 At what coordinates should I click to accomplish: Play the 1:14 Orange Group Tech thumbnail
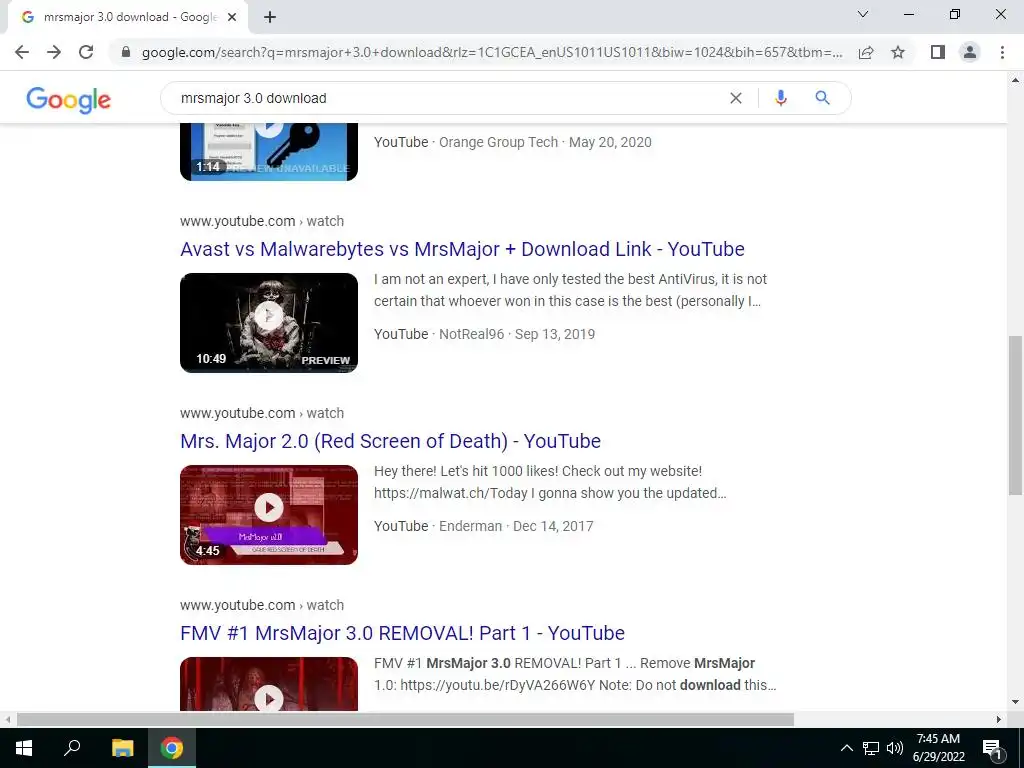point(269,152)
